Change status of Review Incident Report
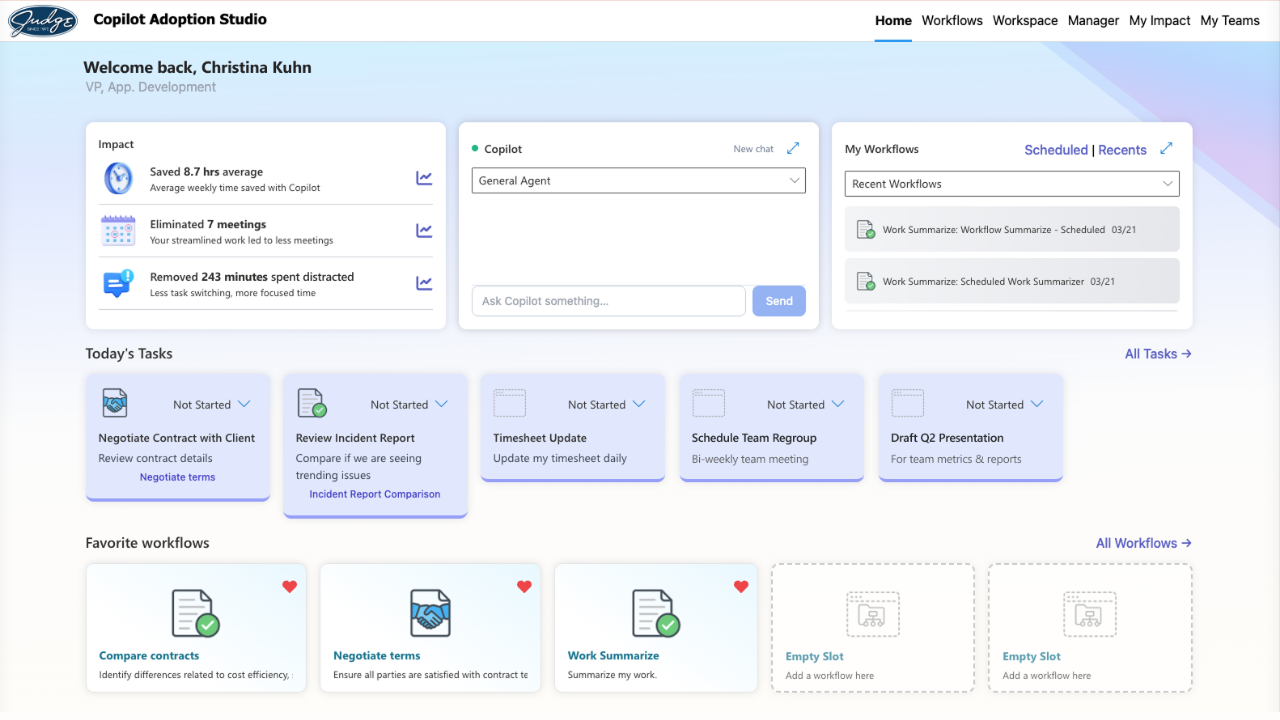The image size is (1280, 720). click(x=409, y=405)
